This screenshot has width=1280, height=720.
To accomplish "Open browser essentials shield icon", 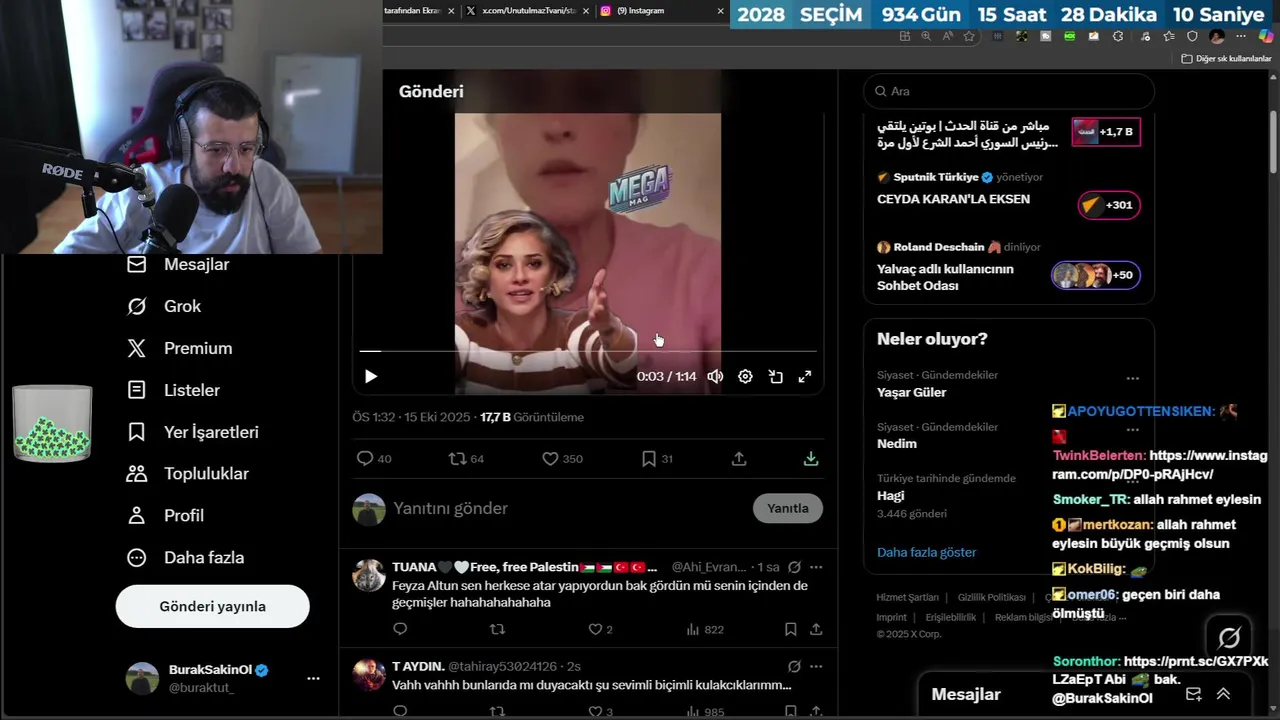I will point(1192,36).
